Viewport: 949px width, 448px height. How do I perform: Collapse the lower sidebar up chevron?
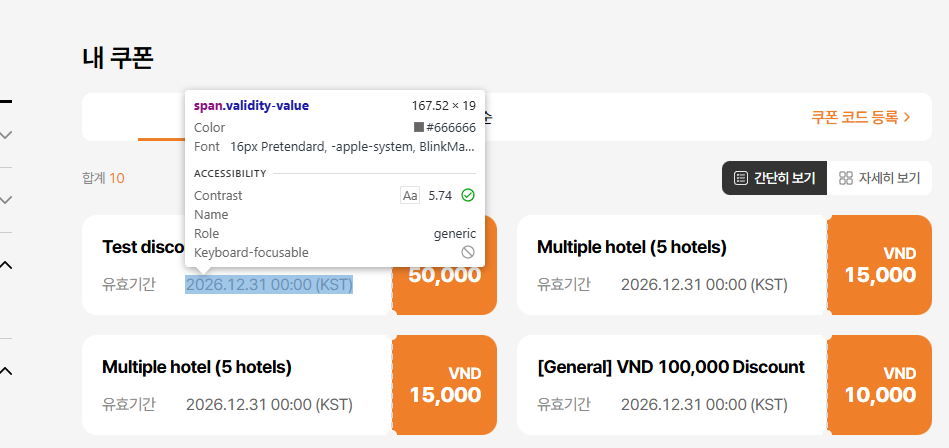click(x=6, y=372)
